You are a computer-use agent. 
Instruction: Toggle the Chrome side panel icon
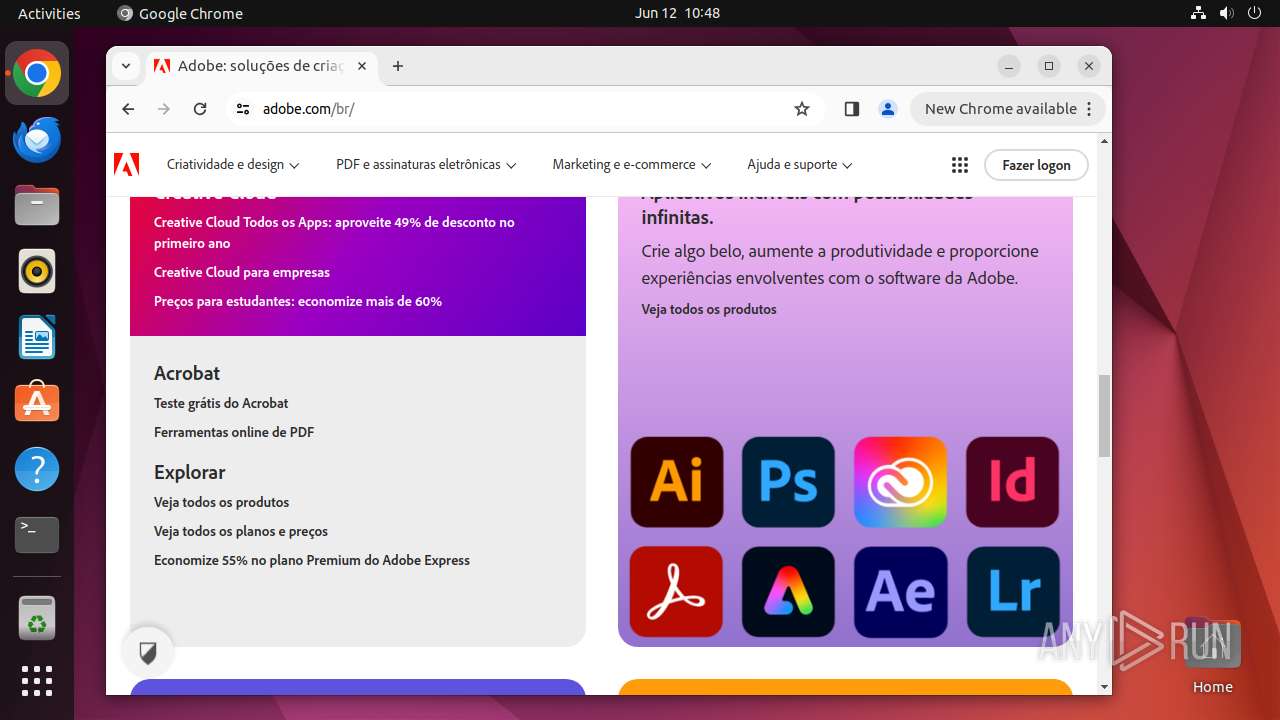click(x=852, y=109)
